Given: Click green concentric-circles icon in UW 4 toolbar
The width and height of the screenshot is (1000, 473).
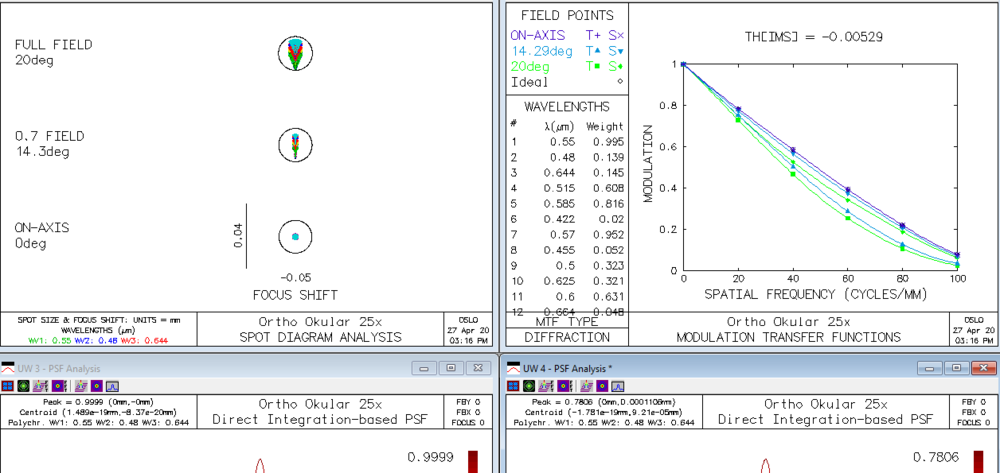Looking at the screenshot, I should click(529, 386).
